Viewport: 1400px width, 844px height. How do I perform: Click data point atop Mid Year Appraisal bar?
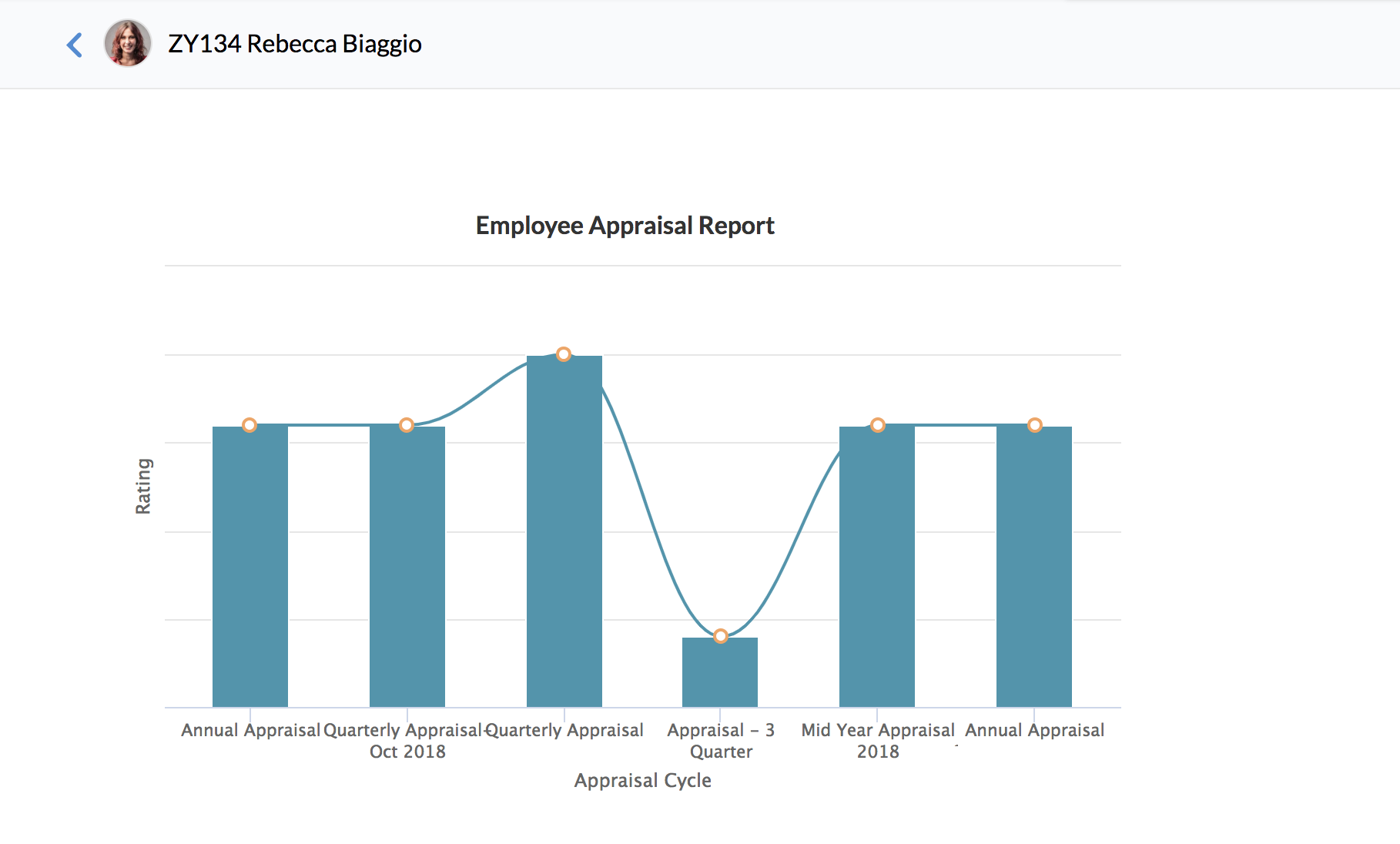[x=878, y=425]
